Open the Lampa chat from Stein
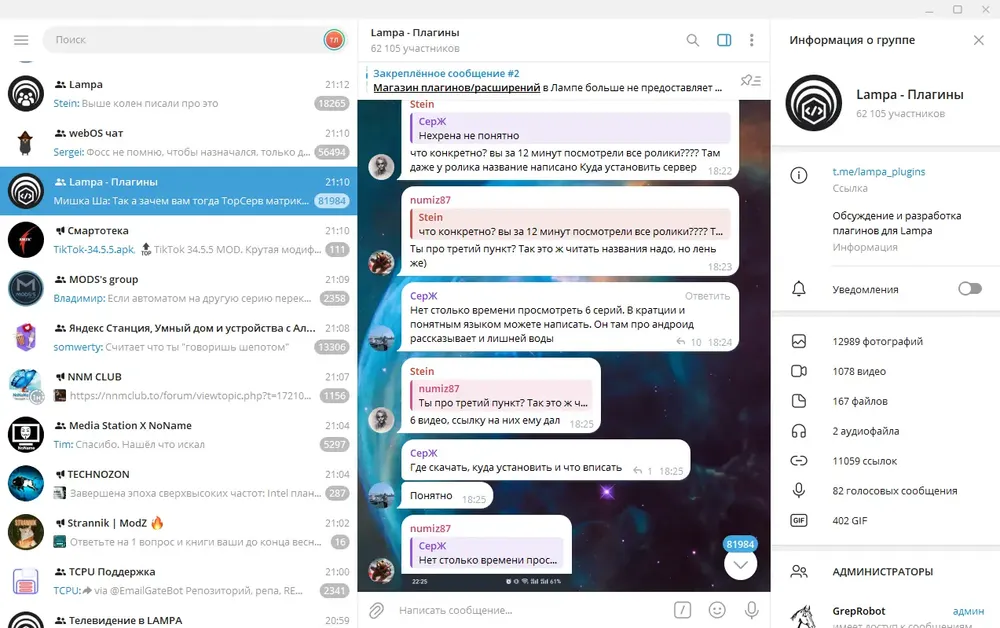The width and height of the screenshot is (1000, 628). pyautogui.click(x=179, y=94)
